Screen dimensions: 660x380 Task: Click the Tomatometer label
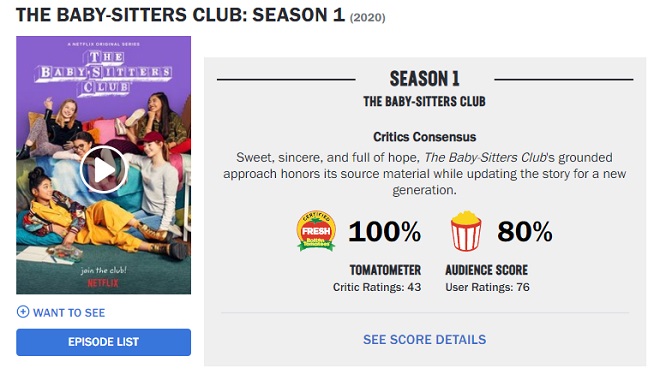[x=385, y=270]
